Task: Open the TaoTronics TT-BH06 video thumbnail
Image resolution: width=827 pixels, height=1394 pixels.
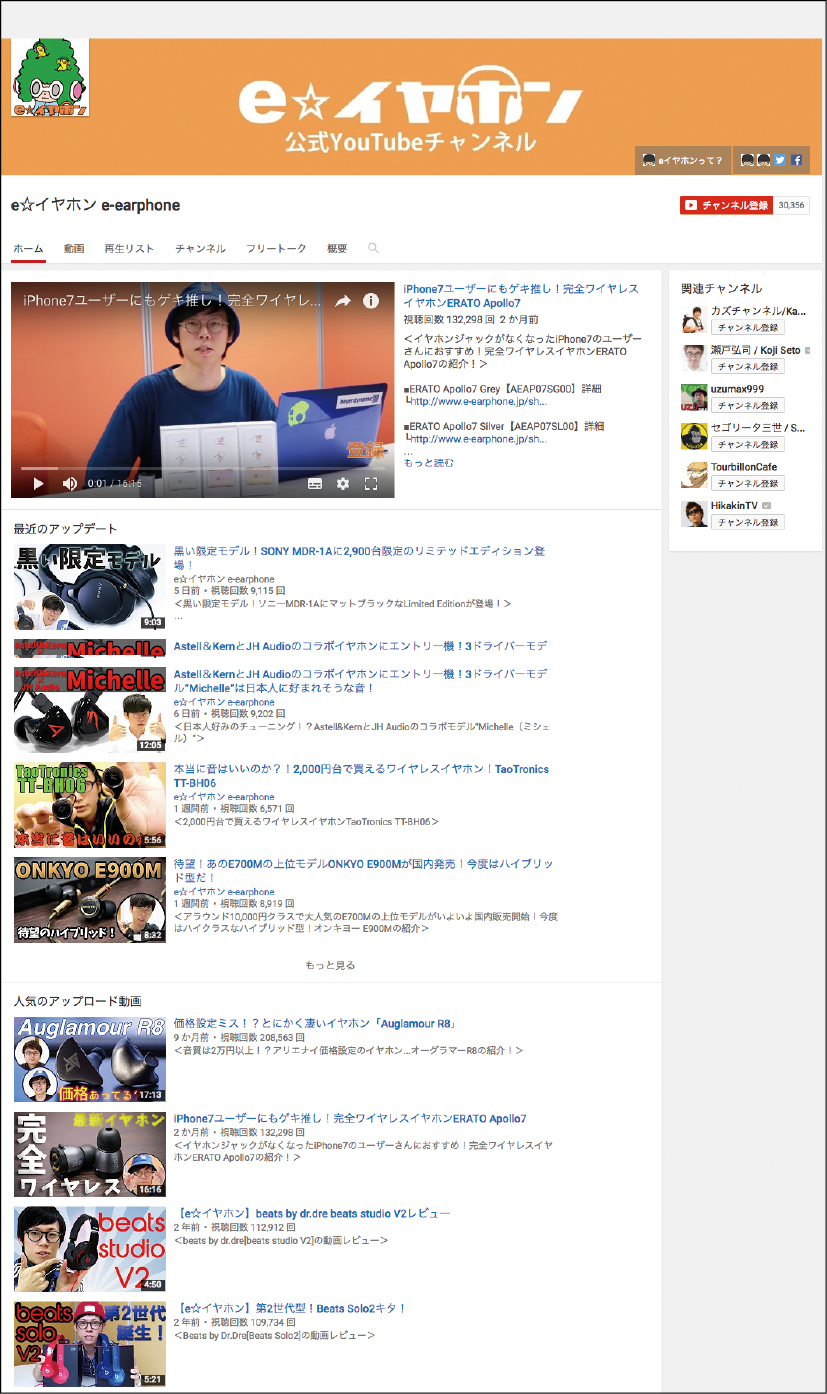Action: click(90, 805)
